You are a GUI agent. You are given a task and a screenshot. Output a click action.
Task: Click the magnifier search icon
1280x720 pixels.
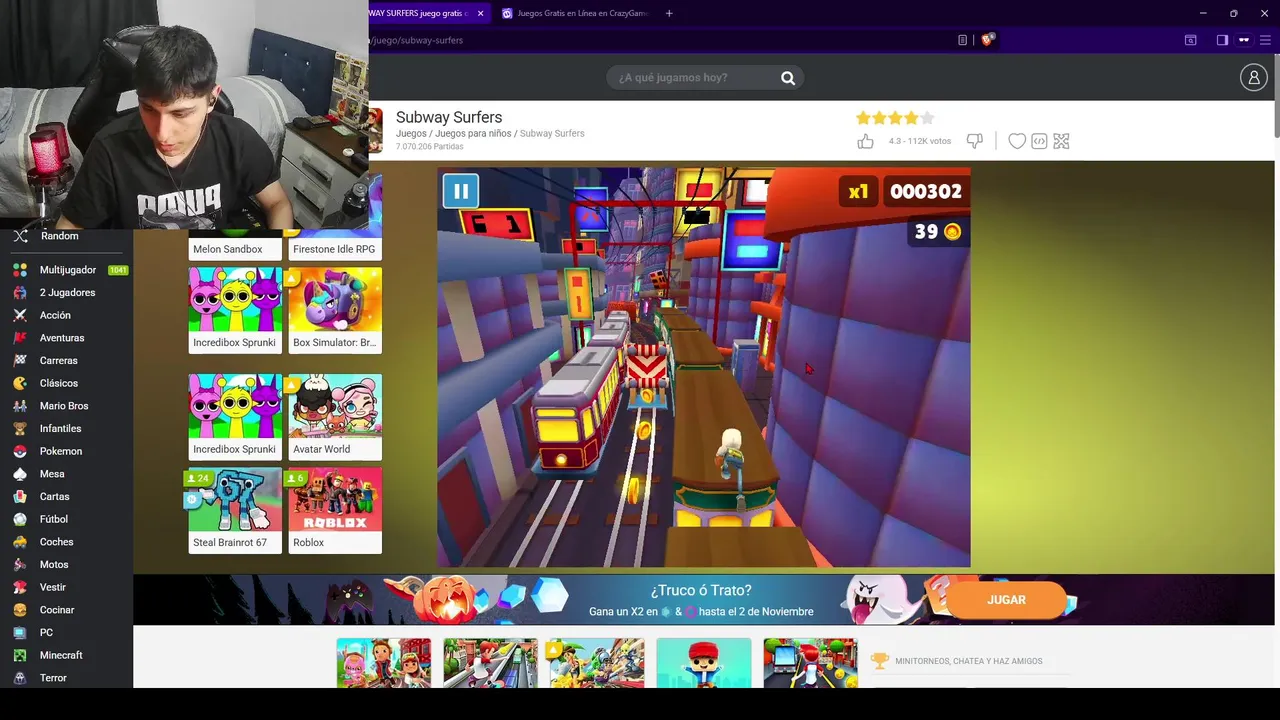pyautogui.click(x=788, y=78)
